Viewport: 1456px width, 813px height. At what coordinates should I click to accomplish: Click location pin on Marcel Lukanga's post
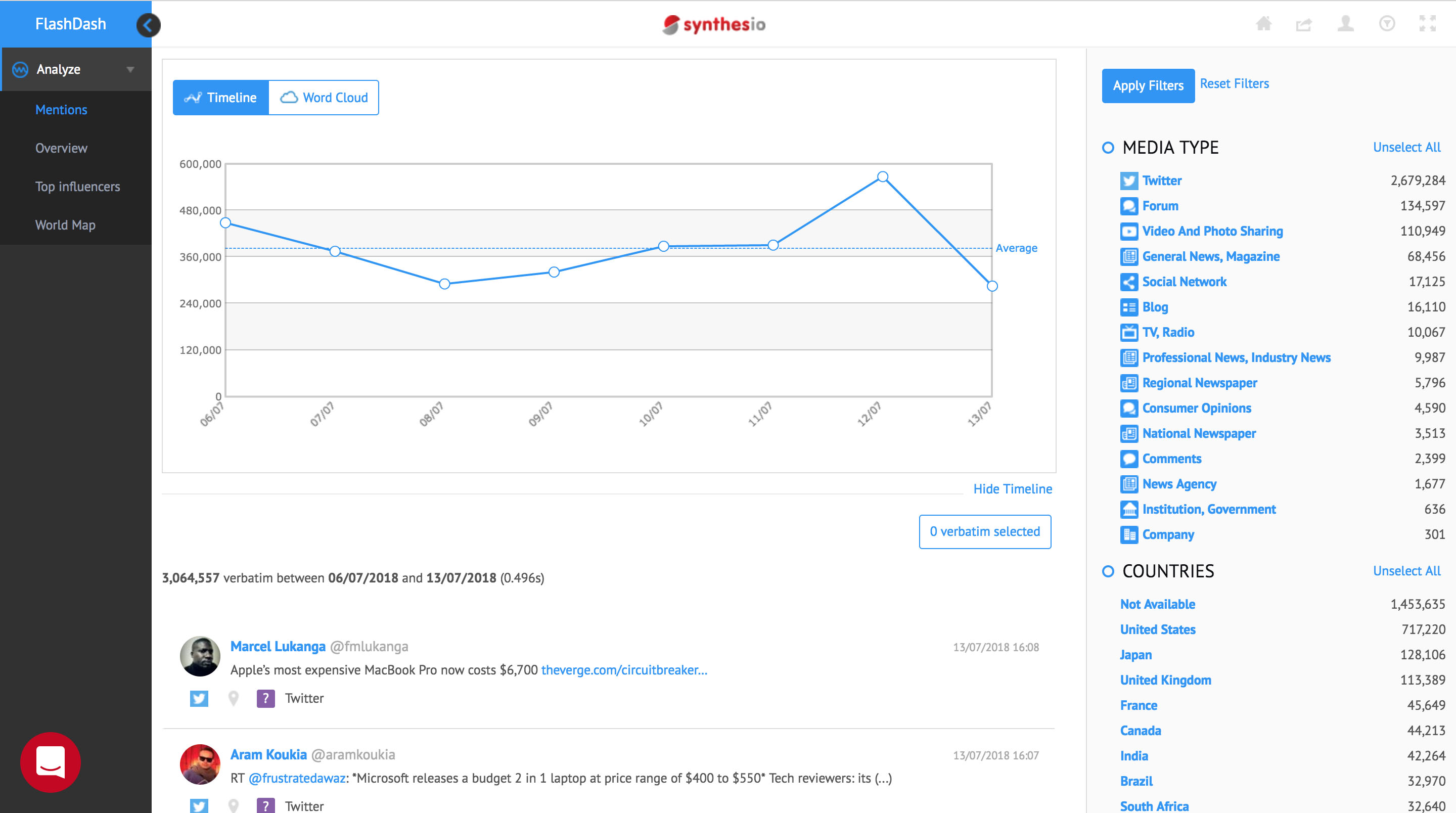coord(234,698)
